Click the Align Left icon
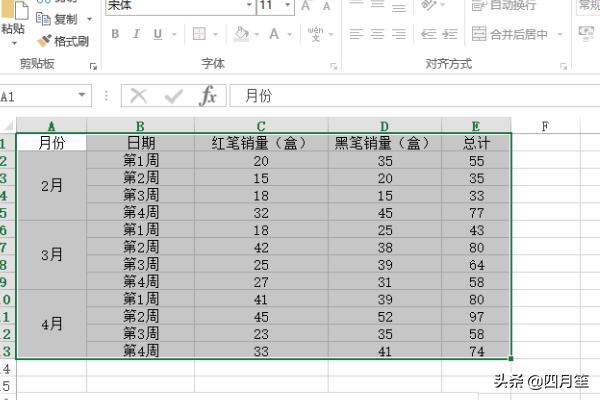This screenshot has height=400, width=600. click(x=356, y=34)
